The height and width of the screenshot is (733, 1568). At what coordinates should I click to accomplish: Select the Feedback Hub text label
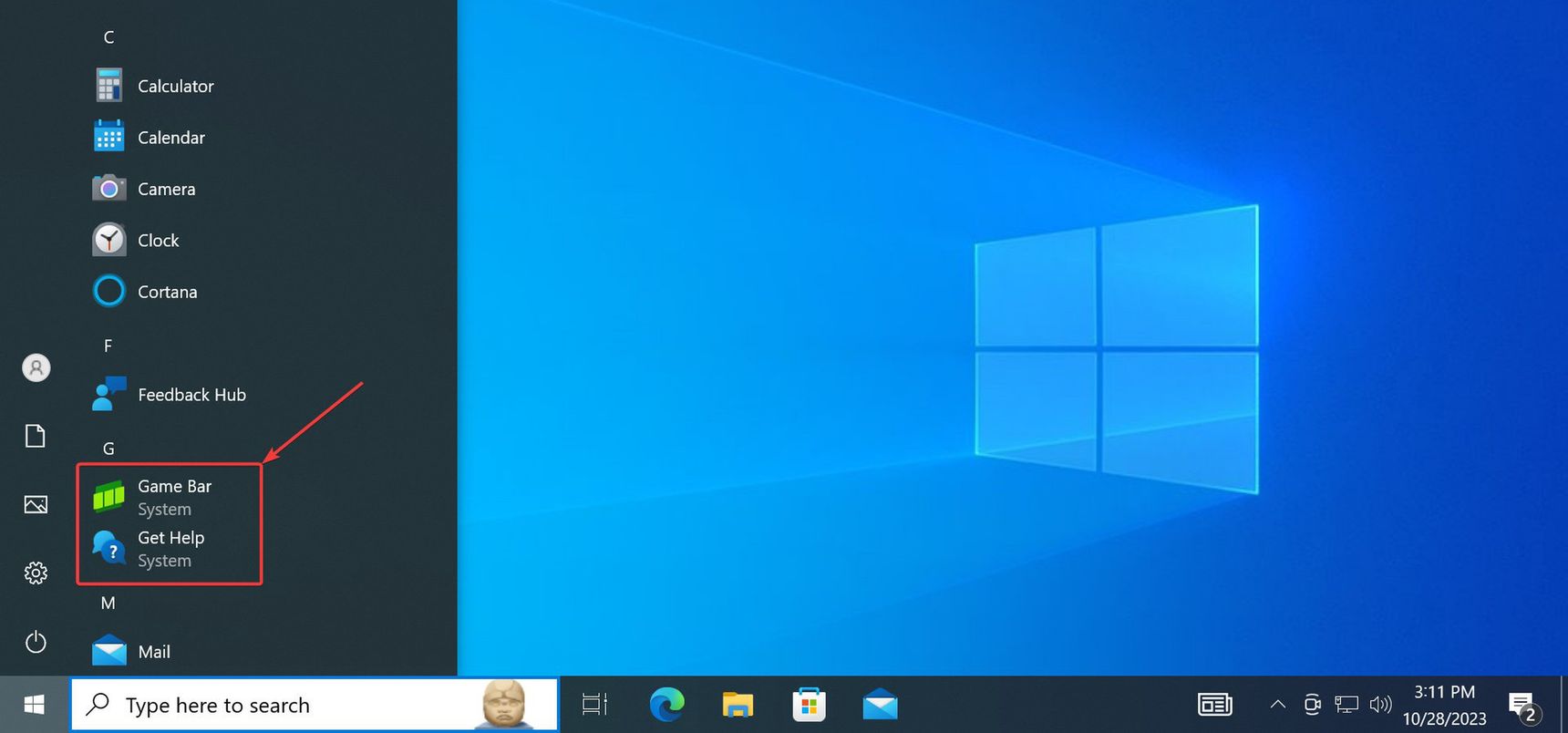click(192, 395)
